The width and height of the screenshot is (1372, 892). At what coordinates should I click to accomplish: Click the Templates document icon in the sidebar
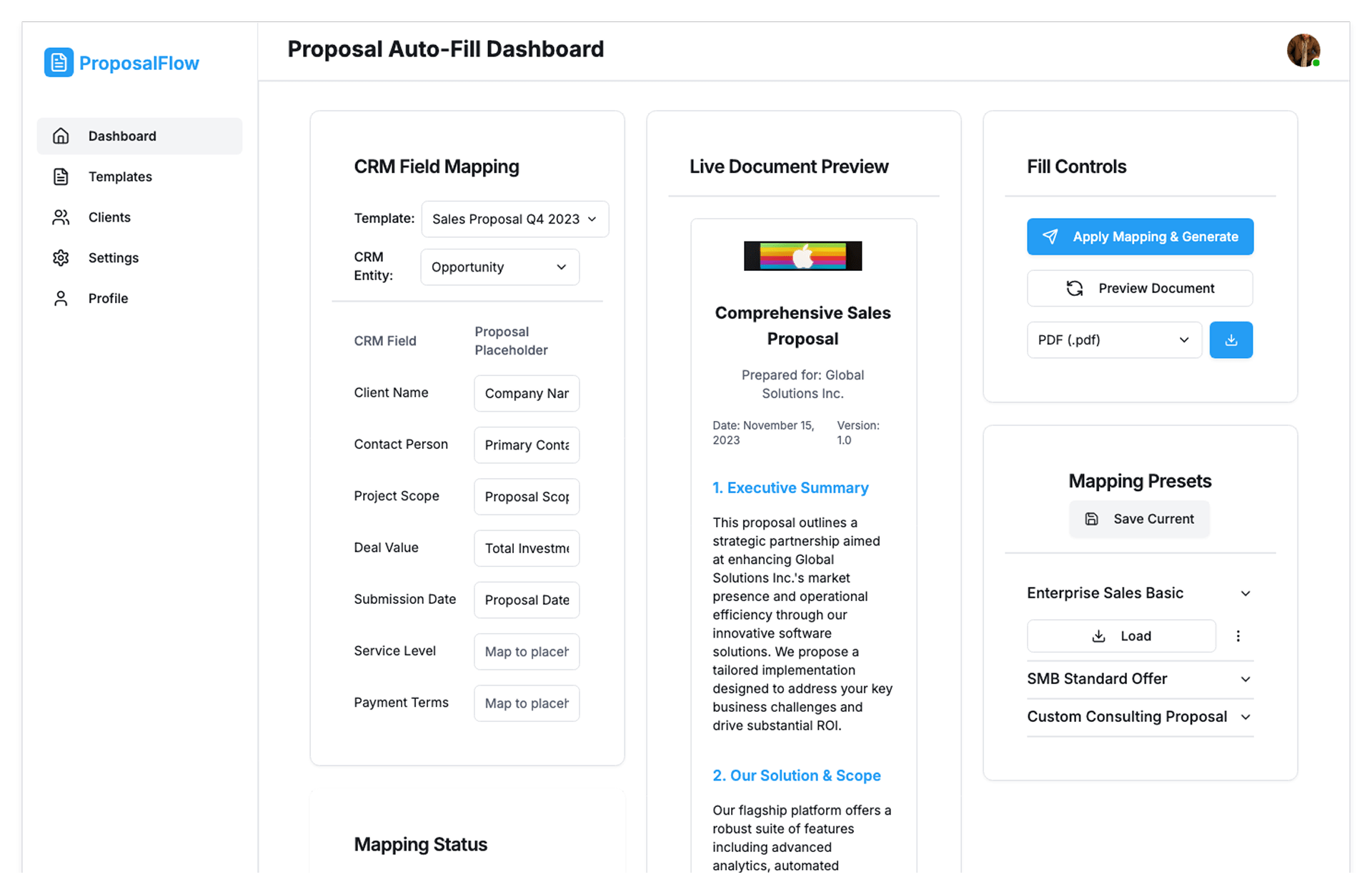pos(61,177)
